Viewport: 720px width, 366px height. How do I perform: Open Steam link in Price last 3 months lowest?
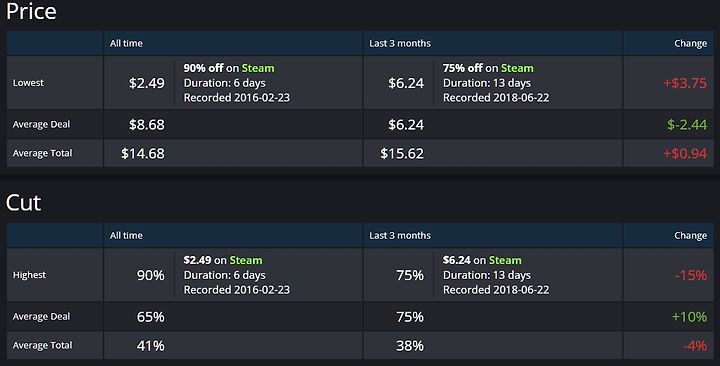517,68
